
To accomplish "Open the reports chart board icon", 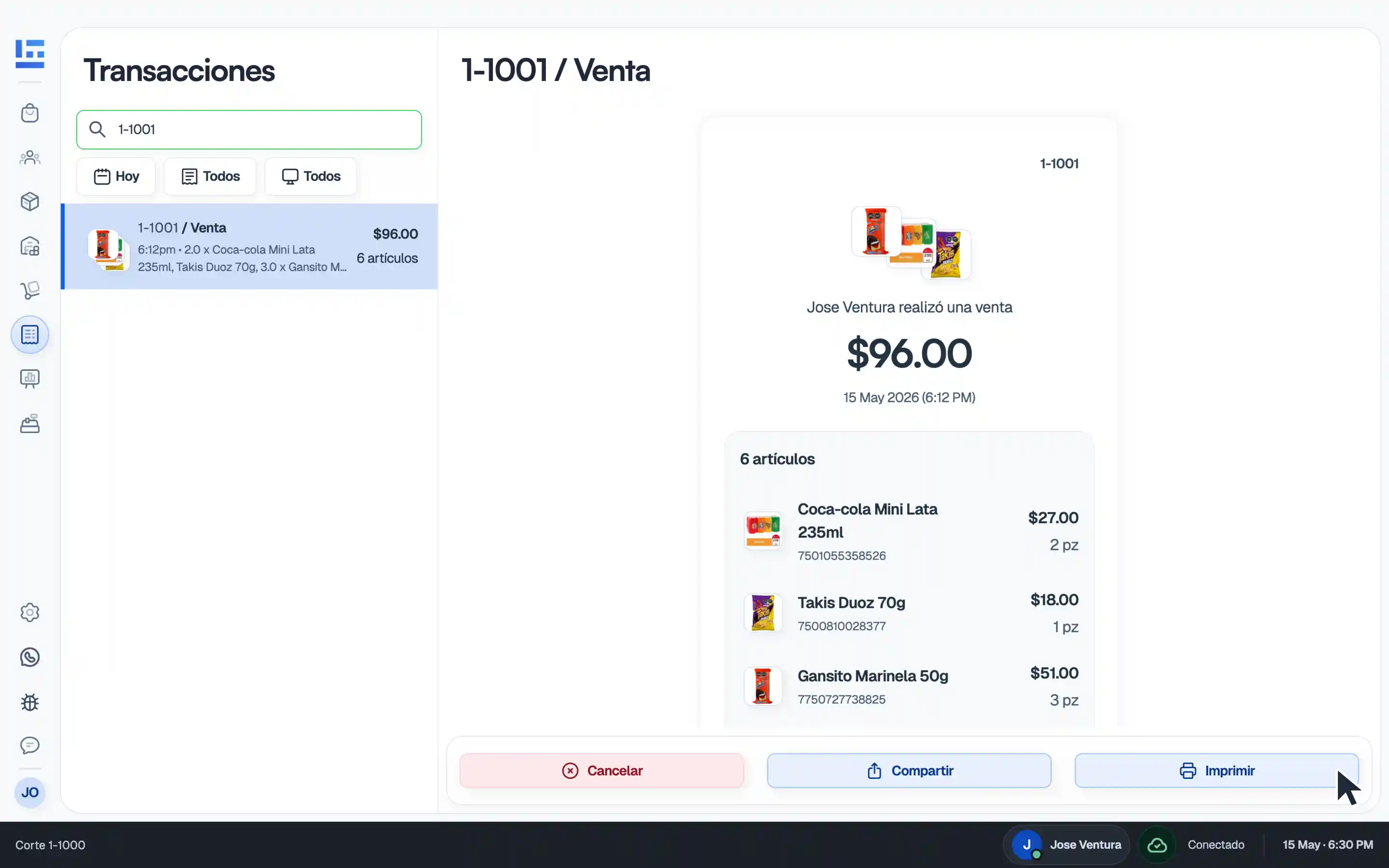I will click(30, 379).
